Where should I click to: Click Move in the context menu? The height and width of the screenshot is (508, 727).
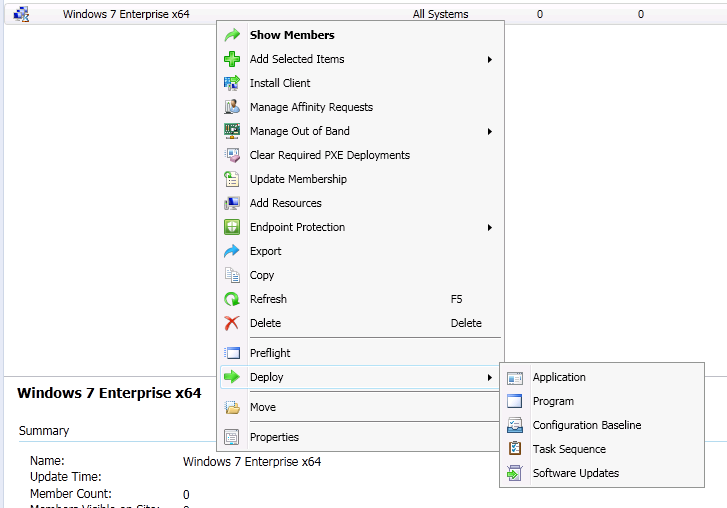point(263,407)
